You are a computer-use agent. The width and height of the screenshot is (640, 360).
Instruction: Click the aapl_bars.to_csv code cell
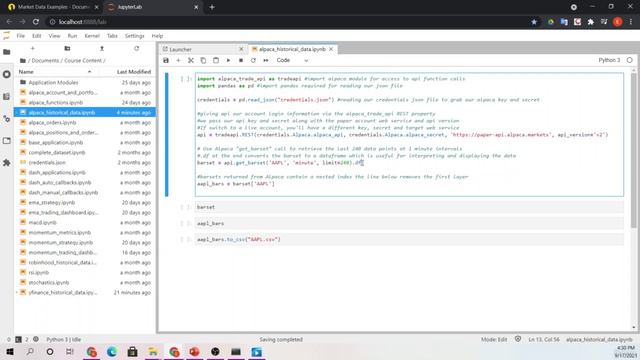pos(409,239)
